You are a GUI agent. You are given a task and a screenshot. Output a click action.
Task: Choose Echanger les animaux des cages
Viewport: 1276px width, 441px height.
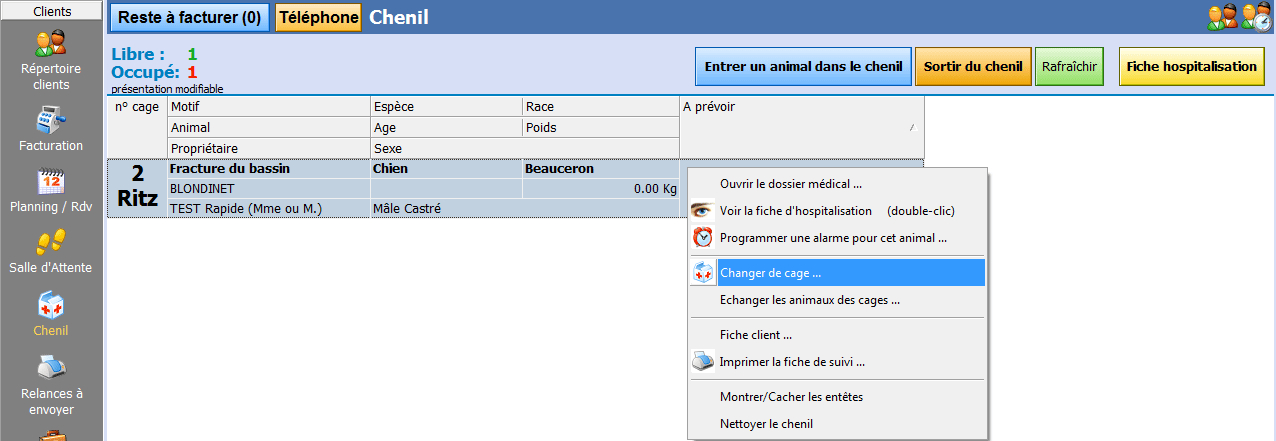click(809, 300)
